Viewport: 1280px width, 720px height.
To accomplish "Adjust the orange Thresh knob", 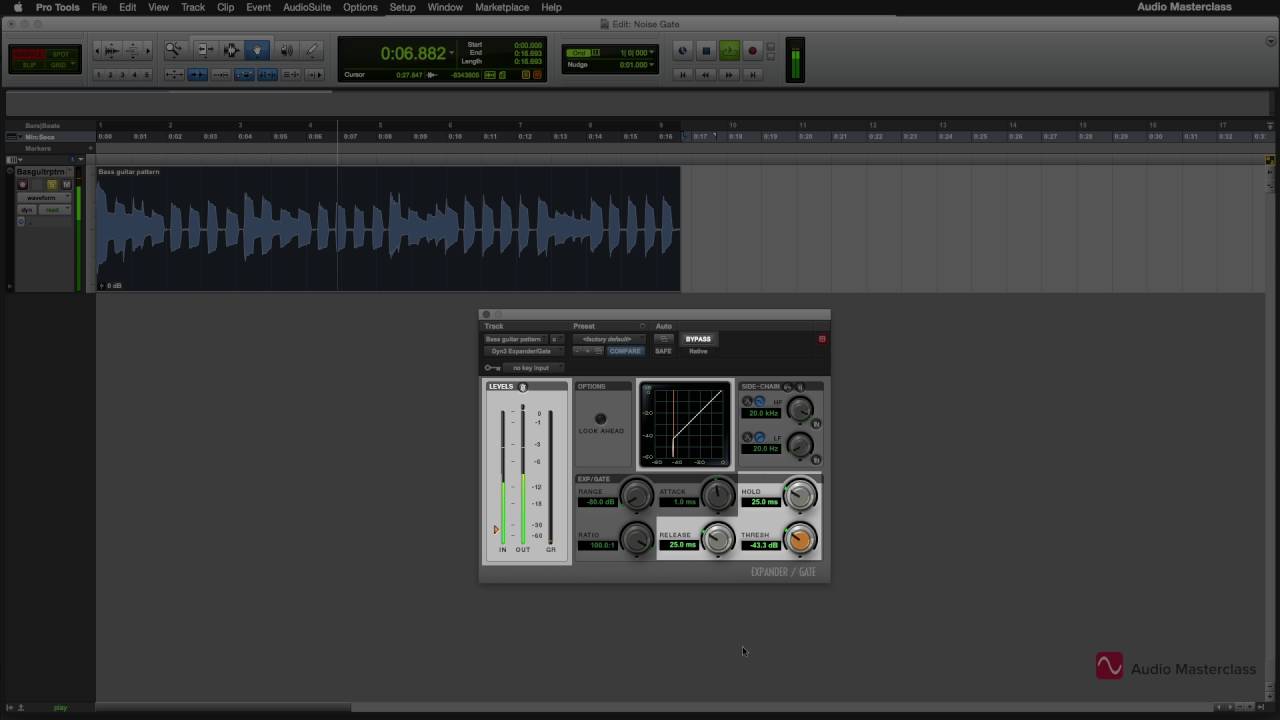I will [x=800, y=540].
